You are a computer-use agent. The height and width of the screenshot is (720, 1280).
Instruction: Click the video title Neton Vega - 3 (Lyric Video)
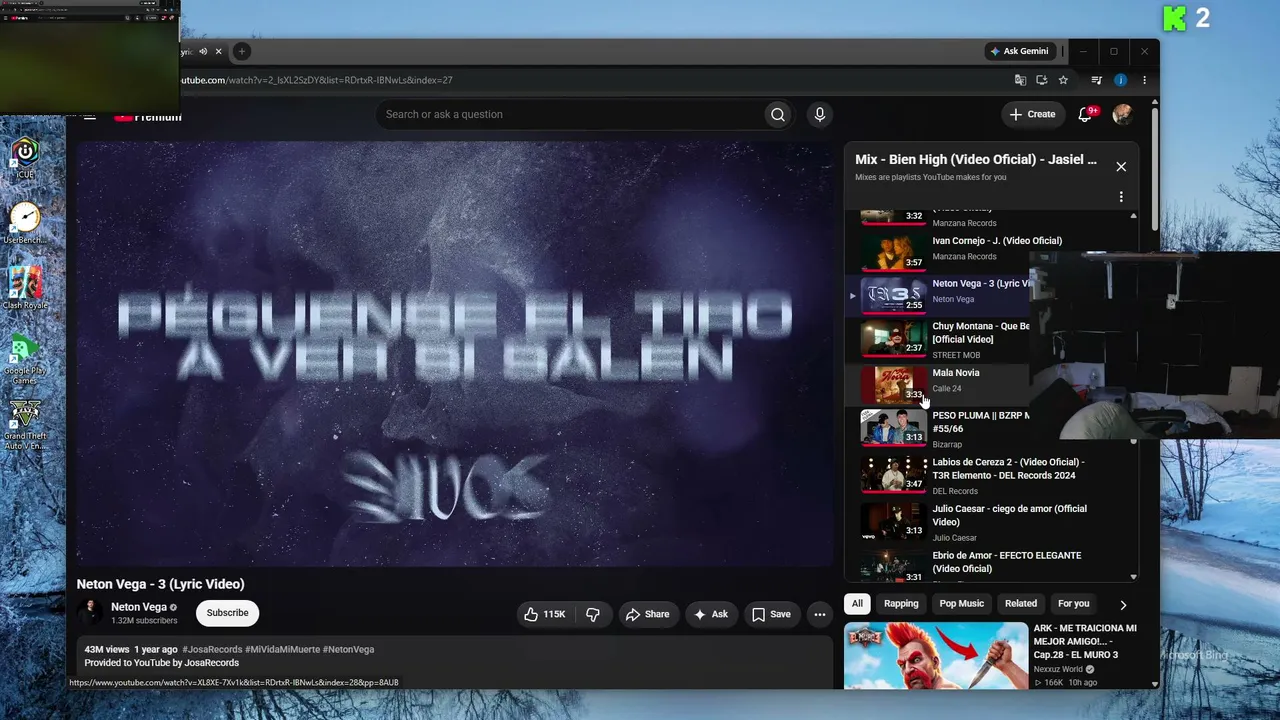[x=160, y=584]
